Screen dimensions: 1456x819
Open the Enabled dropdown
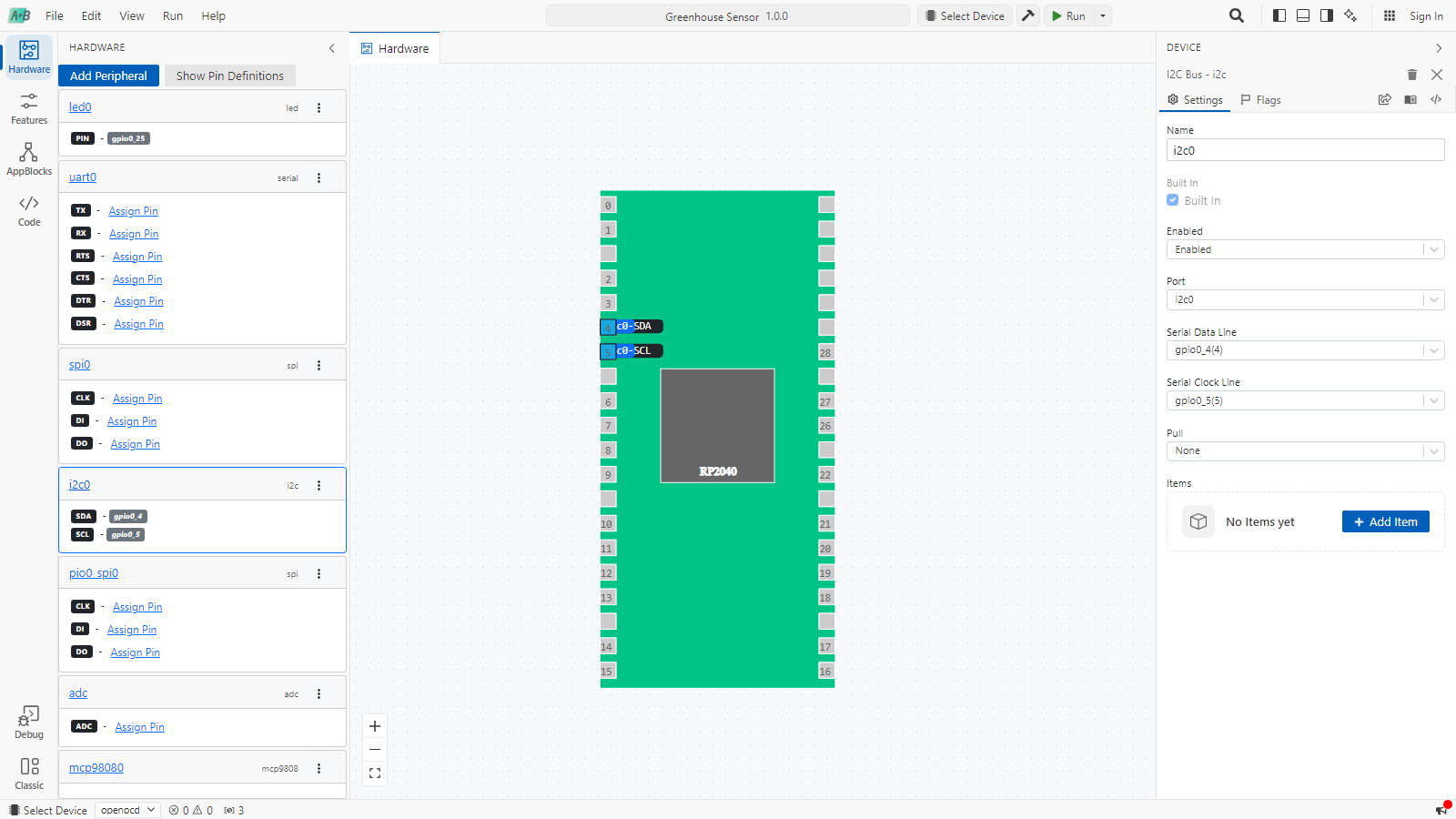pyautogui.click(x=1305, y=249)
